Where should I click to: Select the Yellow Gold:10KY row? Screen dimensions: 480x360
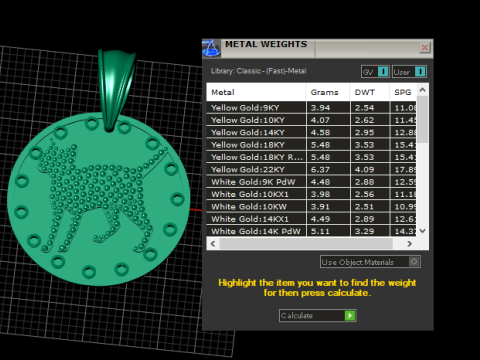coord(311,120)
